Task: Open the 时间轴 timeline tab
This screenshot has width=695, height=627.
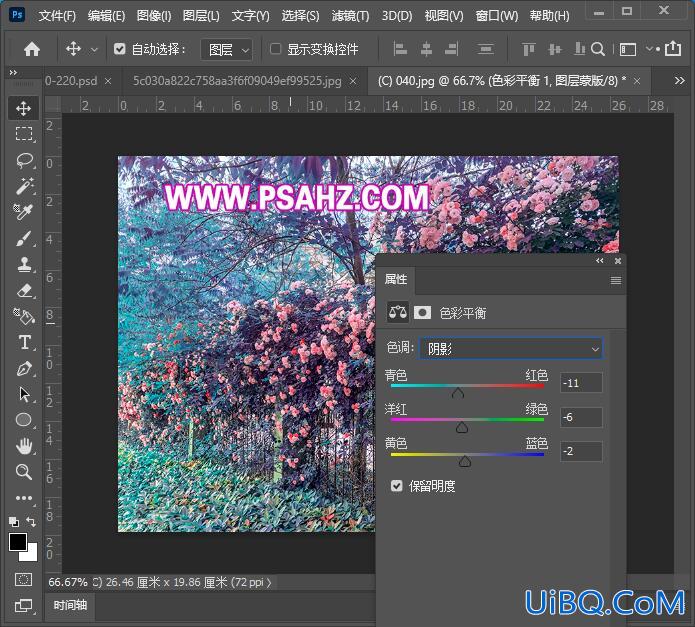Action: click(70, 605)
